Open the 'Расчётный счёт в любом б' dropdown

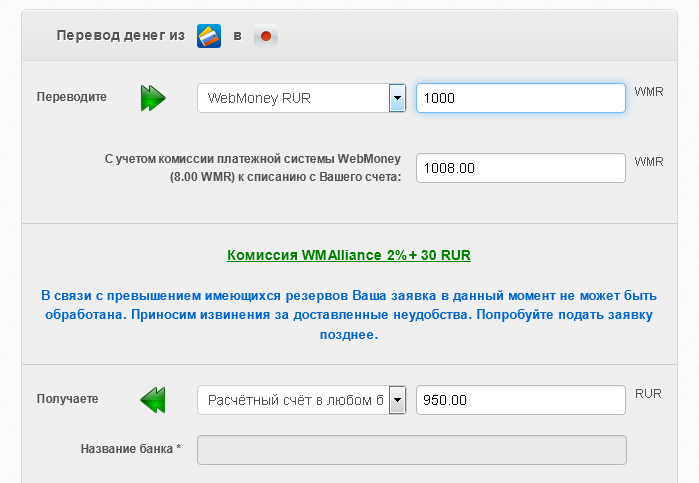(301, 400)
